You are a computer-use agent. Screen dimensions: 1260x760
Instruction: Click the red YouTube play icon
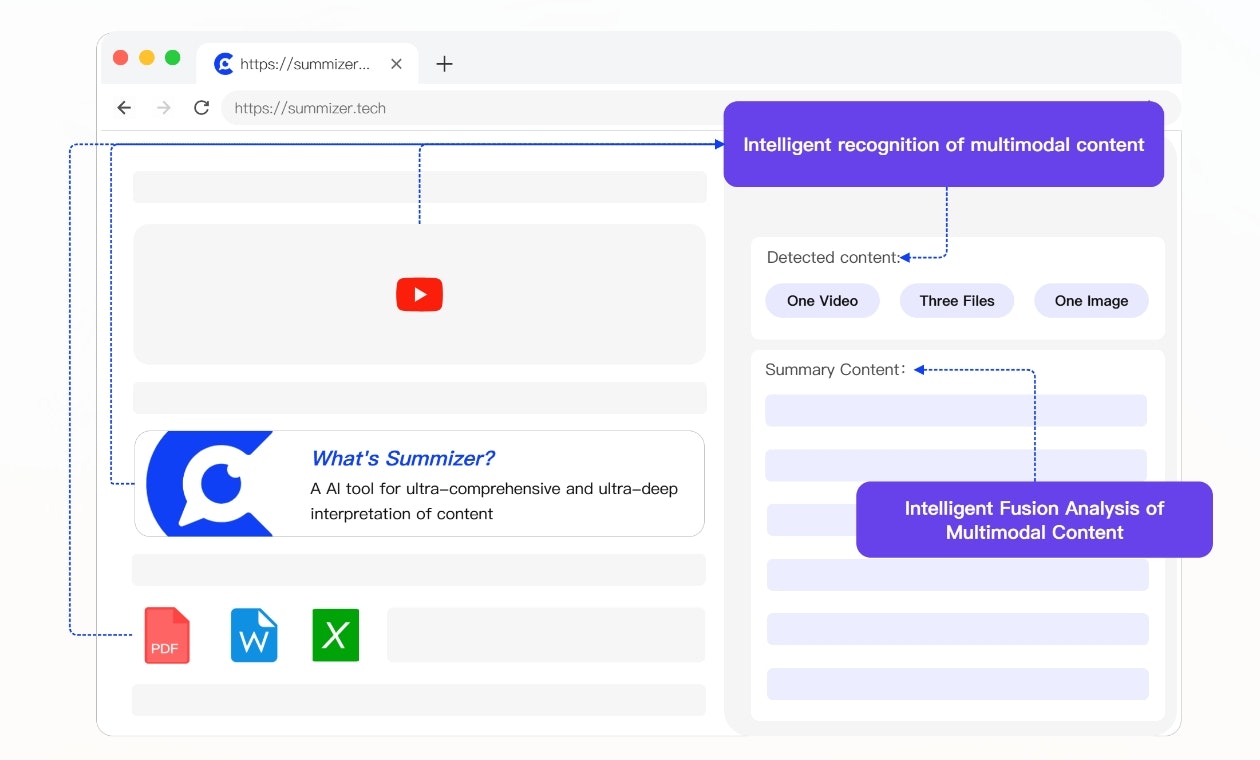pyautogui.click(x=419, y=294)
